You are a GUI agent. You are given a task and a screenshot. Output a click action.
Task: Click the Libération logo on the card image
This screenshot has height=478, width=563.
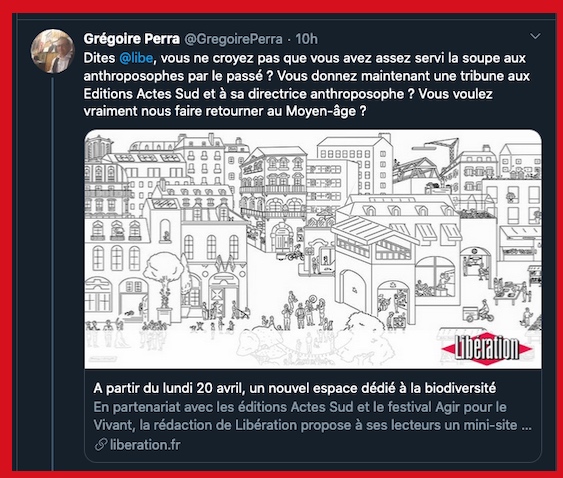tap(487, 348)
